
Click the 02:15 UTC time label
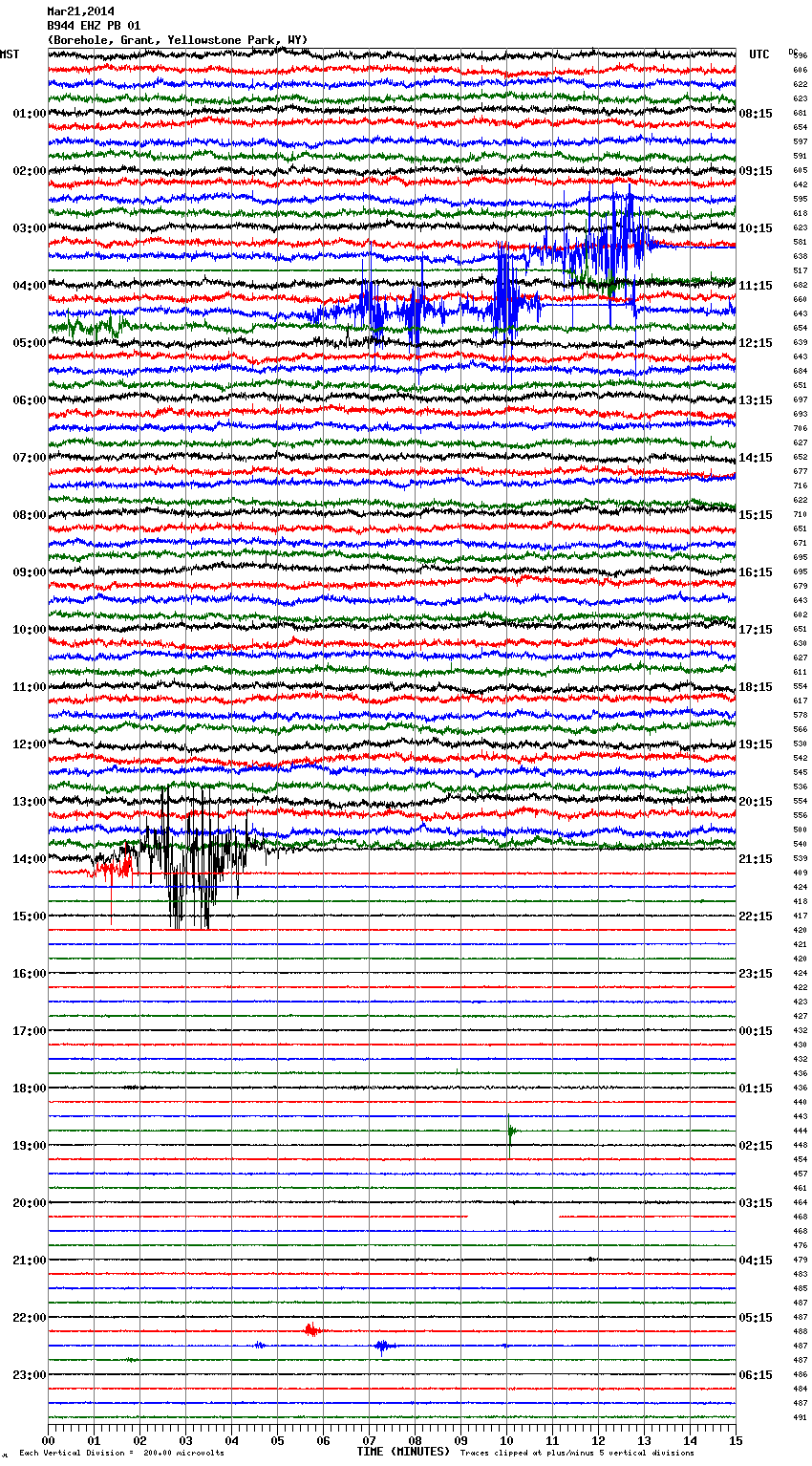pos(756,1146)
